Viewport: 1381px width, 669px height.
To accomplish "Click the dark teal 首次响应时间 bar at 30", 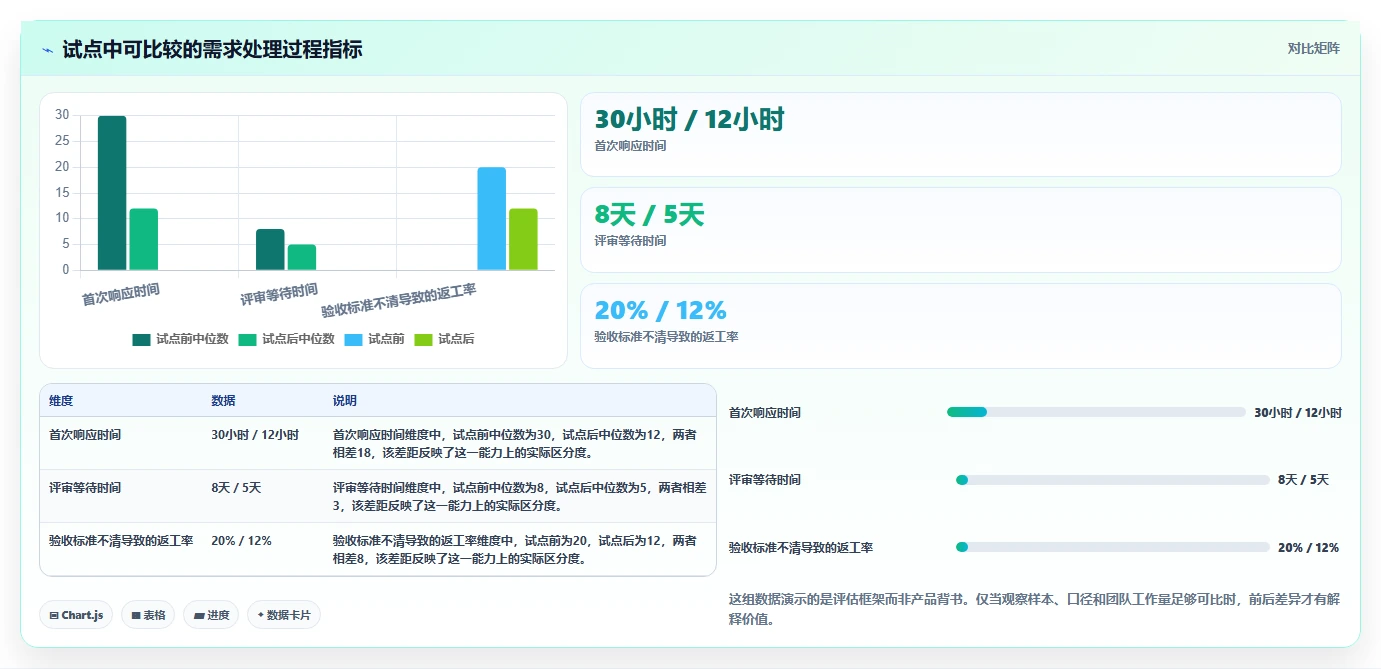I will [x=112, y=193].
